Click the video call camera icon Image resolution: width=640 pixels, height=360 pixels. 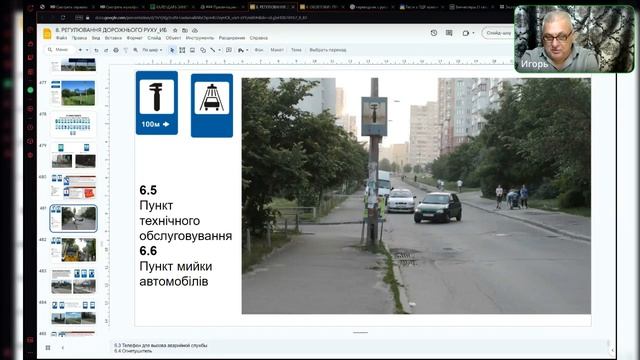[466, 33]
